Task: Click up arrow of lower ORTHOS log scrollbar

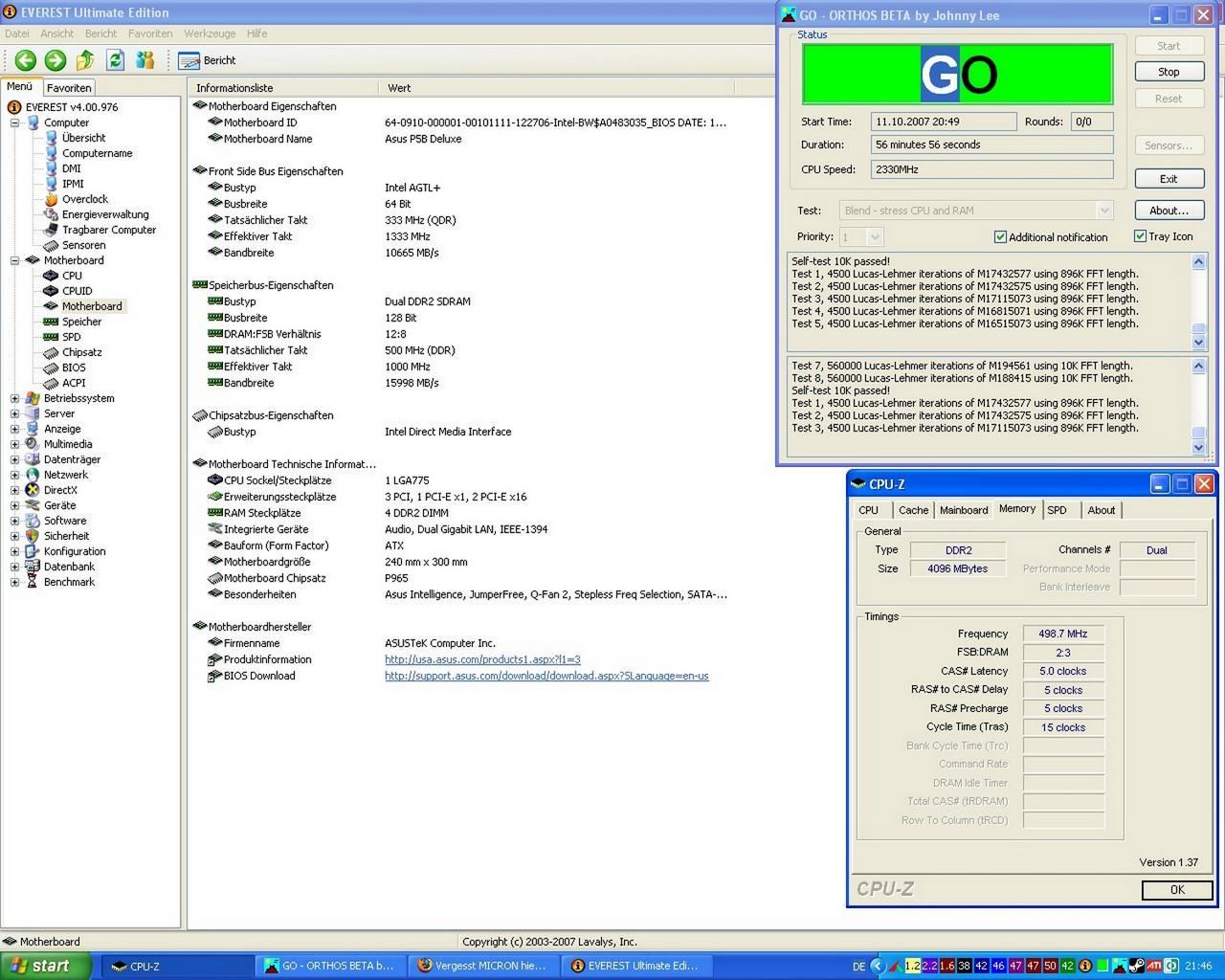Action: 1198,366
